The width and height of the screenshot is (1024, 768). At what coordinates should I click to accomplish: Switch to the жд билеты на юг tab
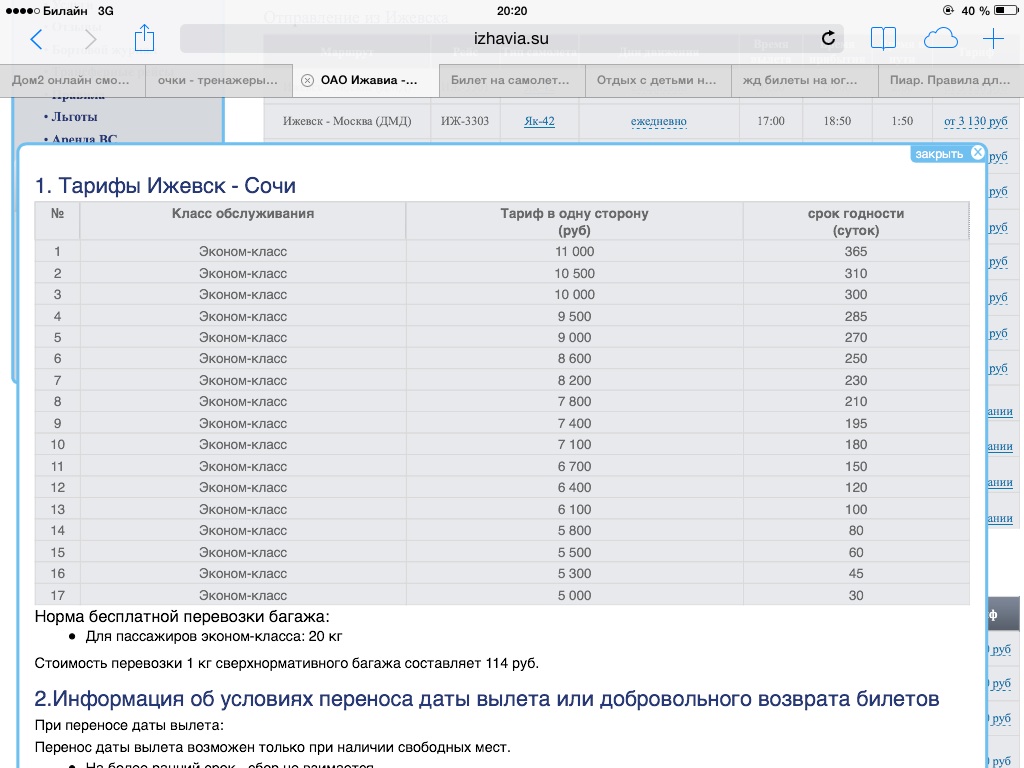[805, 80]
